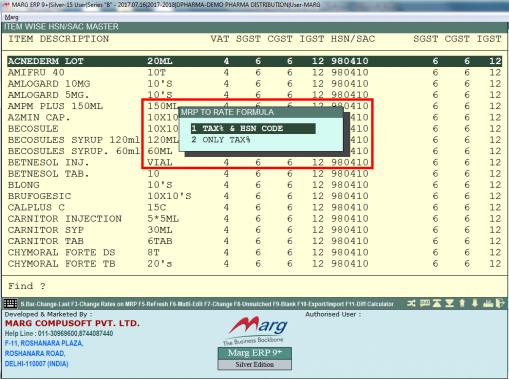Click the Marg ERP 9+ button
Viewport: 509px width, 379px height.
click(x=255, y=353)
